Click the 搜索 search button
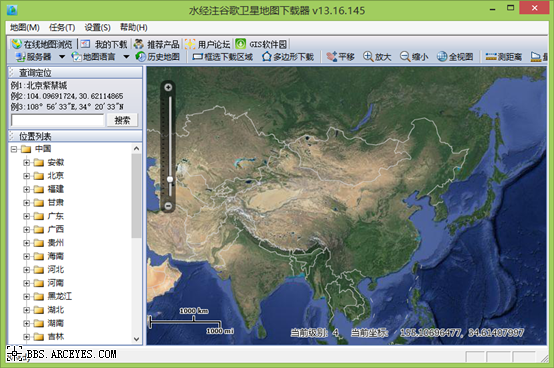This screenshot has width=554, height=368. (122, 120)
